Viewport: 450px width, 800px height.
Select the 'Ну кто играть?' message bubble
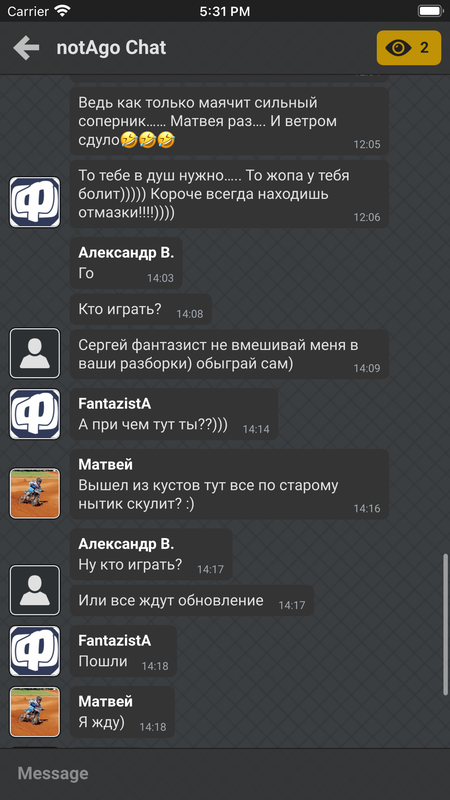click(x=151, y=554)
